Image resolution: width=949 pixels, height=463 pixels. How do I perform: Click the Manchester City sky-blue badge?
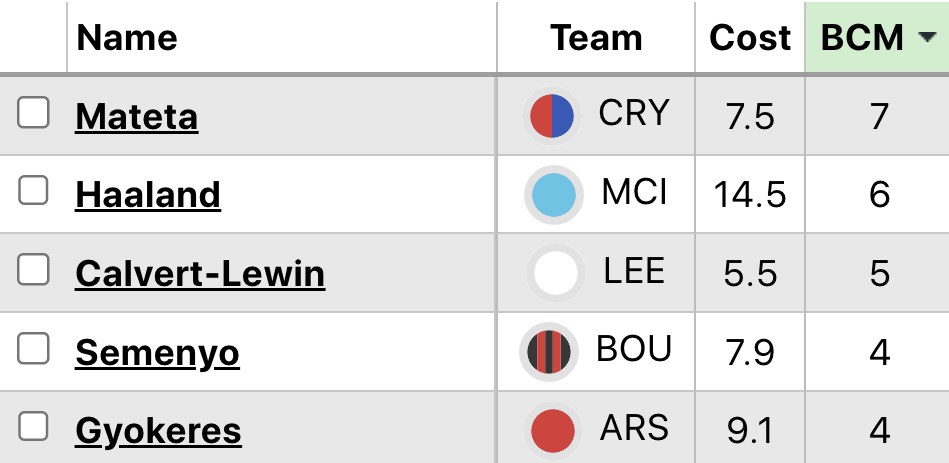(x=553, y=194)
